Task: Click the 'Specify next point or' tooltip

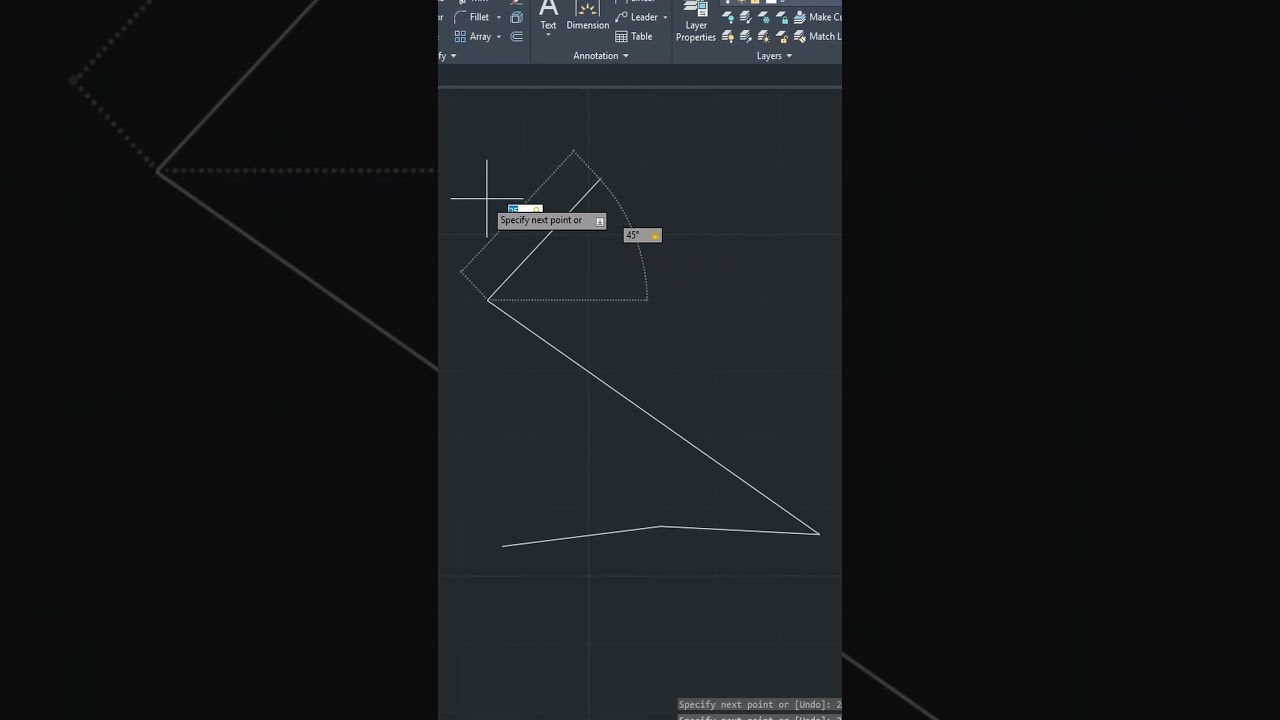Action: (552, 221)
